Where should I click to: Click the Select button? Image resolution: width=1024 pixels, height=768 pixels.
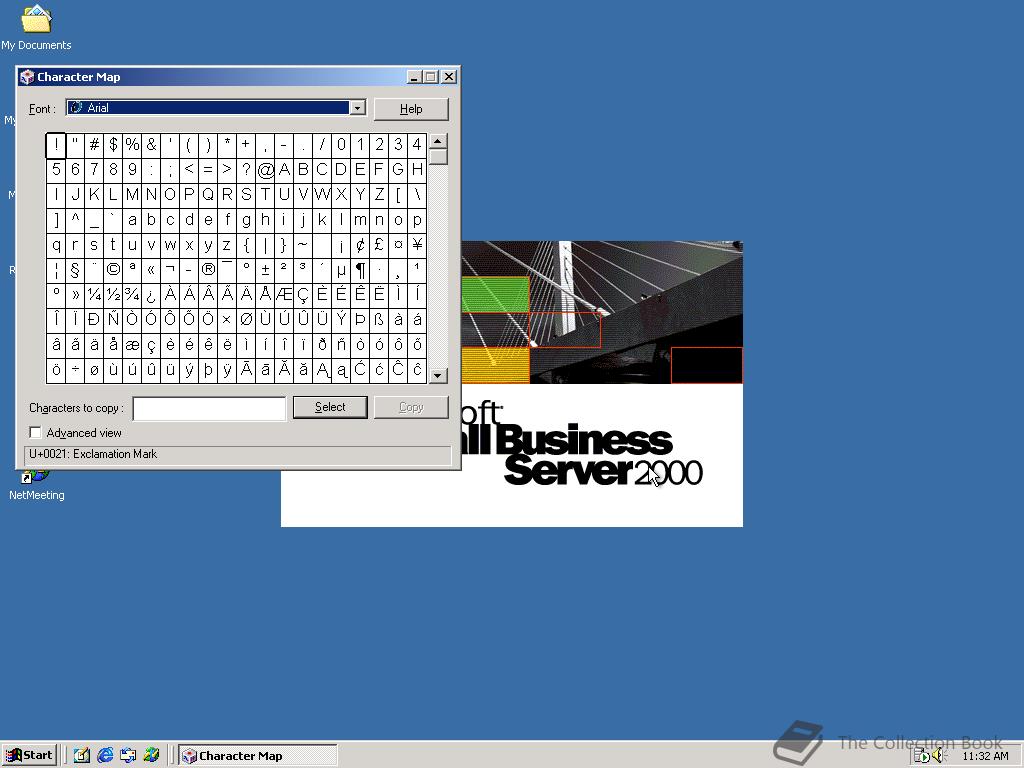[330, 407]
